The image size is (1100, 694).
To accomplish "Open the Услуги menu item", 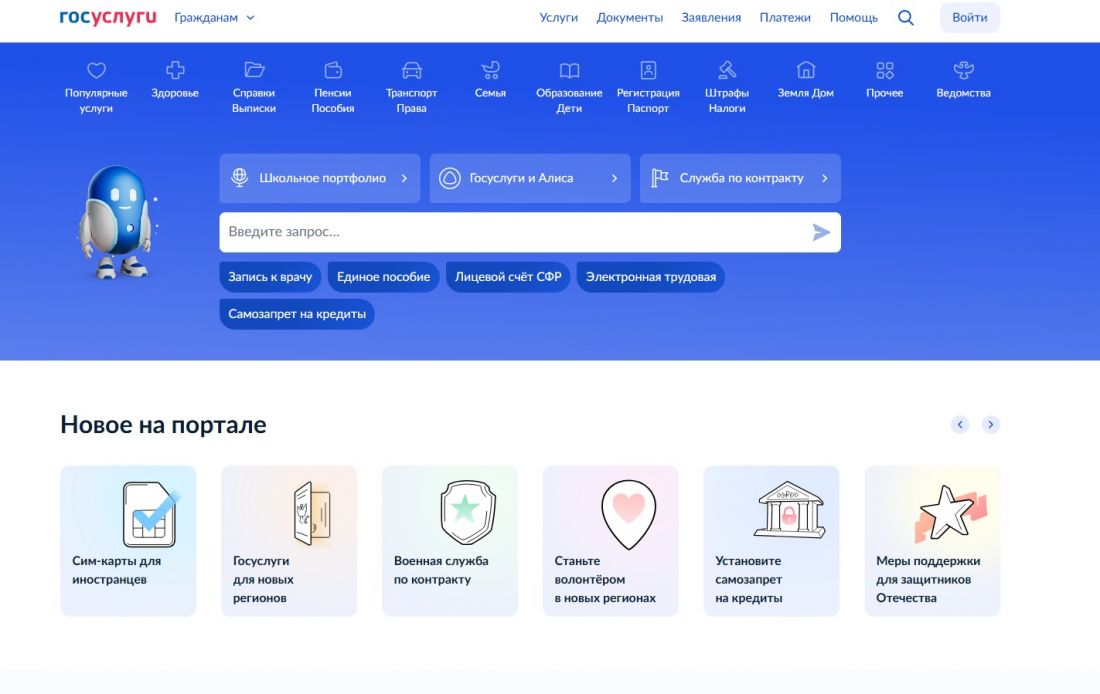I will point(559,18).
